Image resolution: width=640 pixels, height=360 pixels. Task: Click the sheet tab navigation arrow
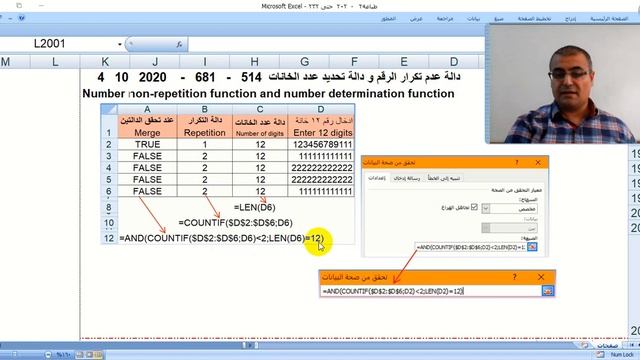[632, 345]
